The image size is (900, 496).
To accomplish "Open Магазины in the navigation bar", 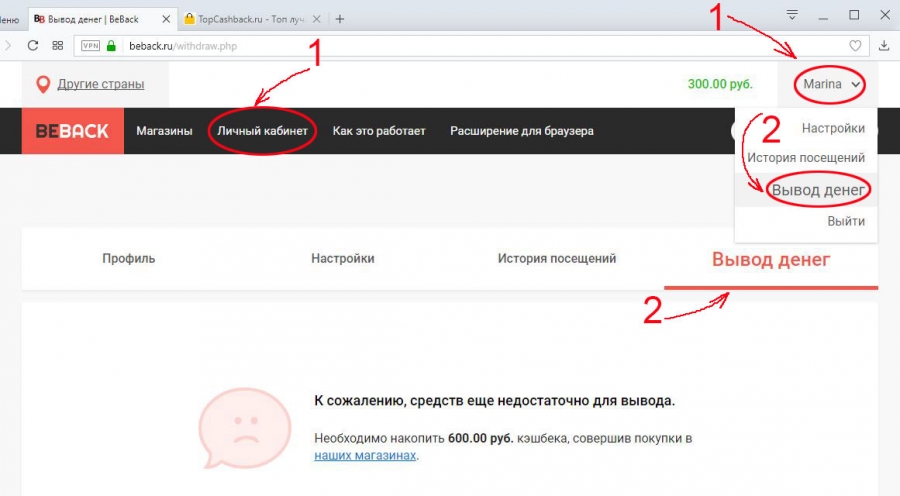I will click(x=164, y=131).
